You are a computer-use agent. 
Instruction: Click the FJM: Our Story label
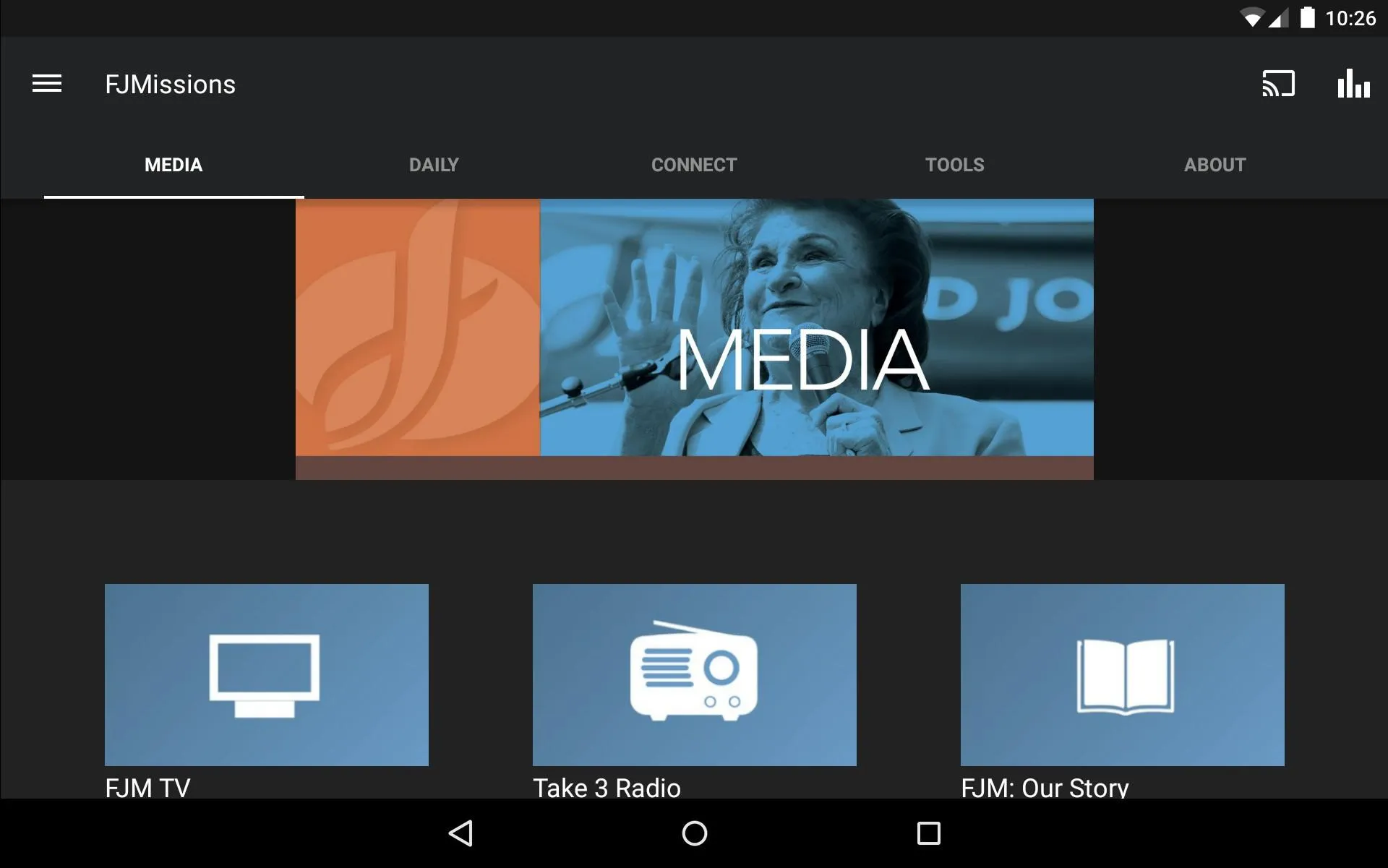[x=1045, y=787]
